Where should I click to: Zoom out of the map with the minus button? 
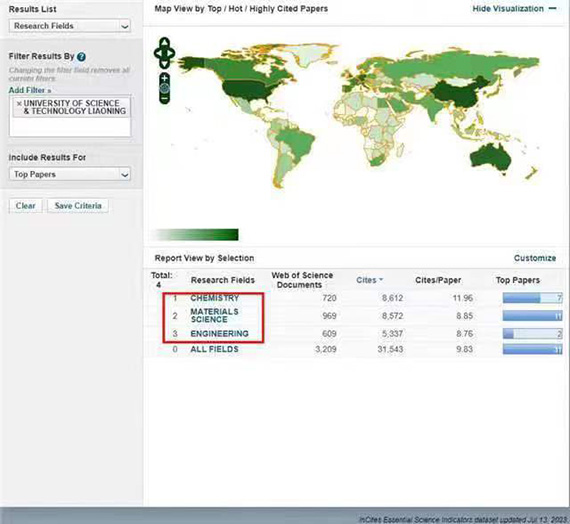tap(165, 98)
